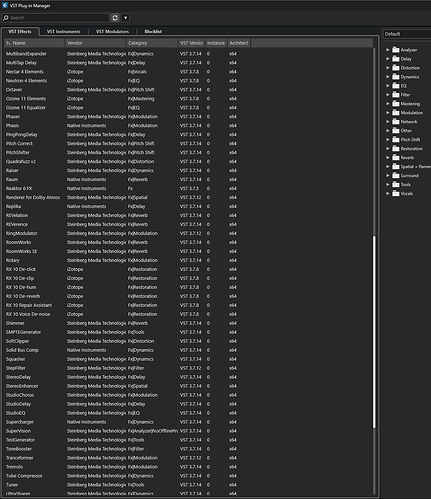The width and height of the screenshot is (431, 499).
Task: Expand the Dynamics folder
Action: [388, 77]
